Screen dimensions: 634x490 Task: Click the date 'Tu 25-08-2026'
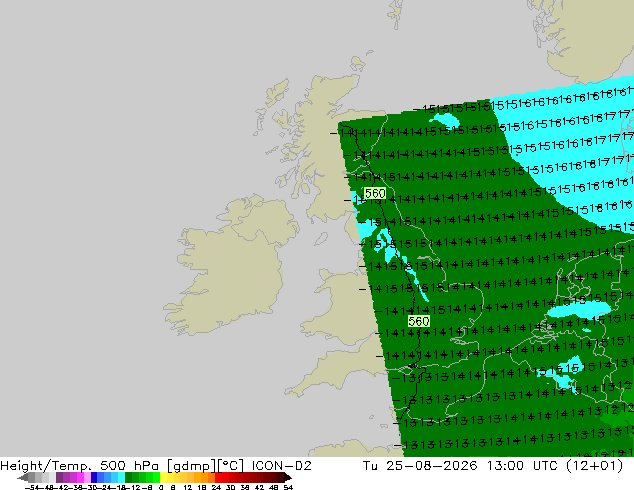pyautogui.click(x=420, y=466)
